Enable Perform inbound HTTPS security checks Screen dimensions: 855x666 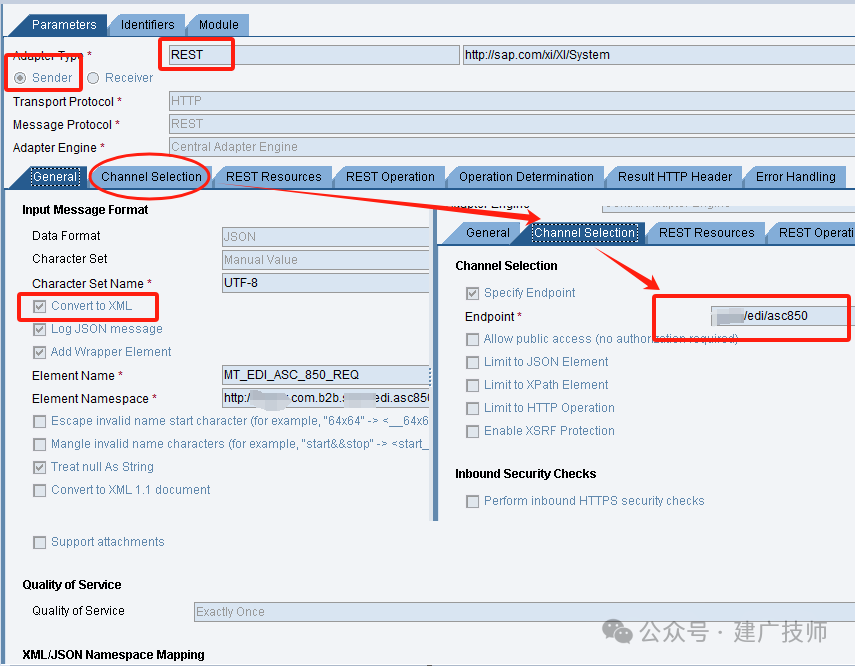pyautogui.click(x=472, y=501)
